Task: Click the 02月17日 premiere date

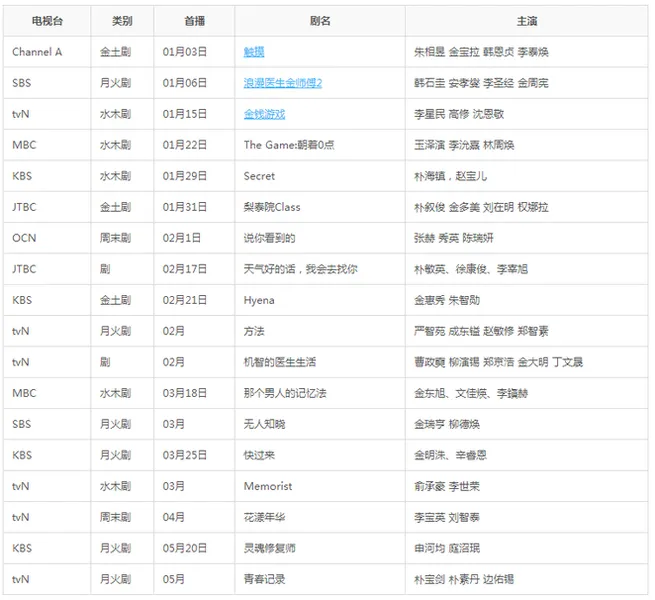Action: tap(185, 269)
